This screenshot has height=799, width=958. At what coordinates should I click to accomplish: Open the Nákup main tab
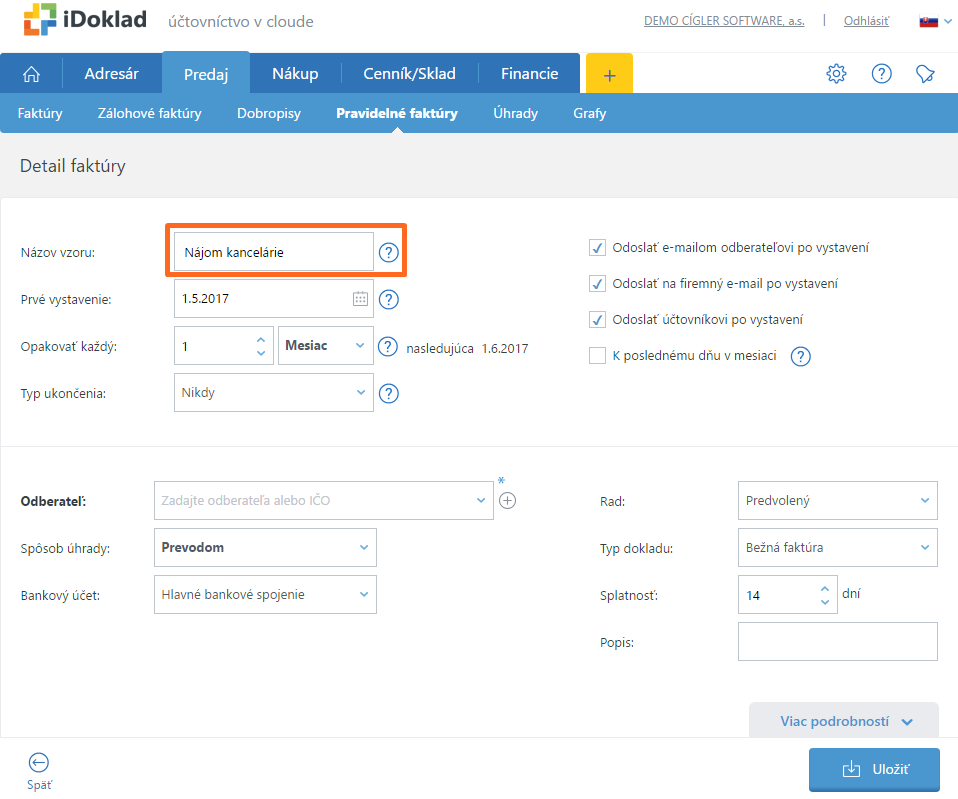tap(295, 73)
